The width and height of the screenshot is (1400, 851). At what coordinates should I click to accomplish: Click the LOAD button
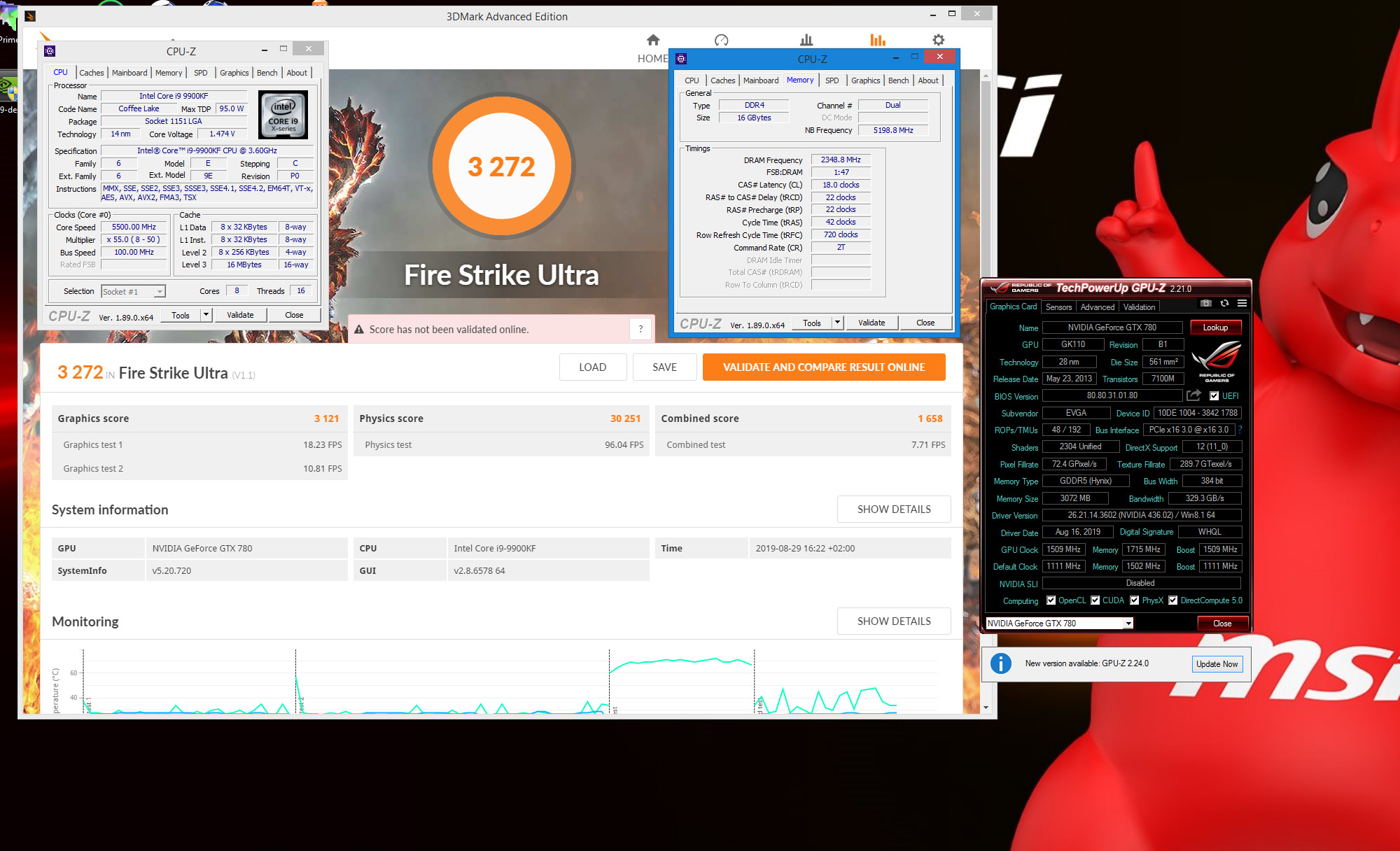tap(593, 367)
